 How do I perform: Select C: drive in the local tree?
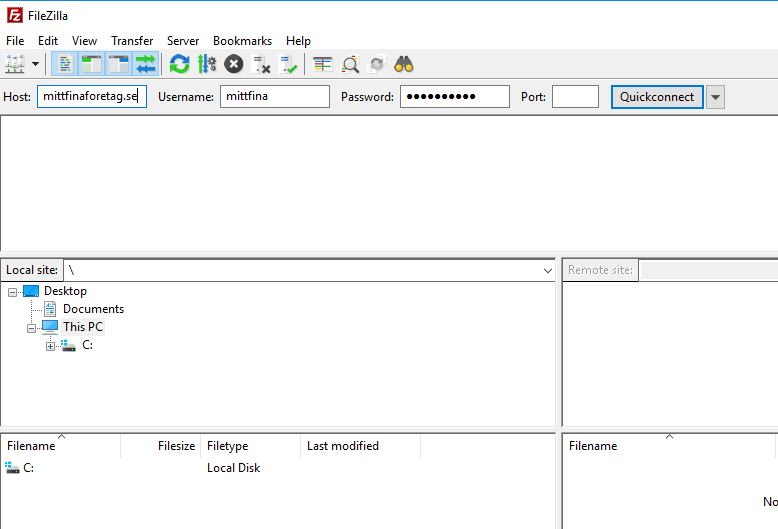[x=87, y=345]
